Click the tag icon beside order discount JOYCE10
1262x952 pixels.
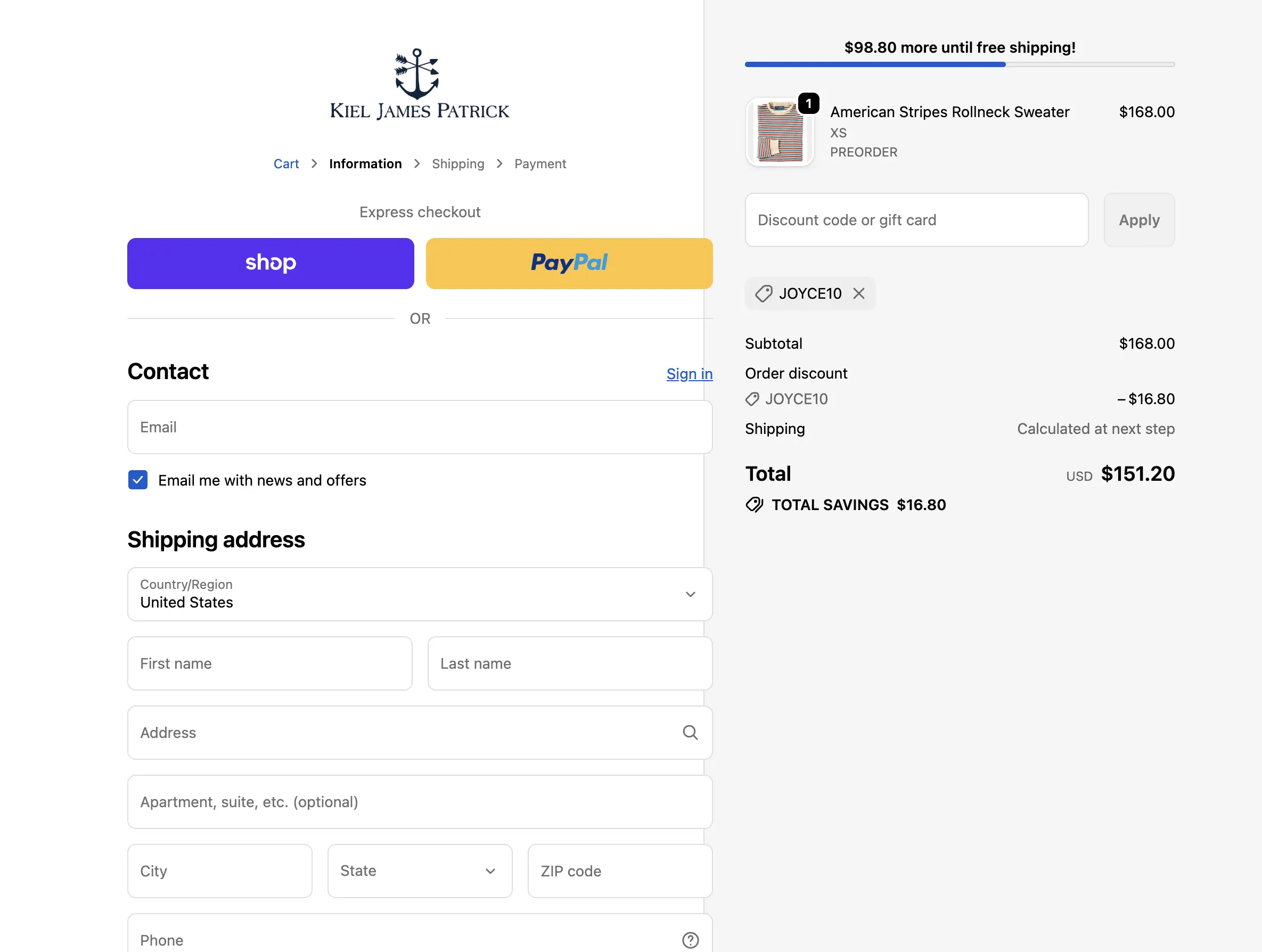coord(752,399)
